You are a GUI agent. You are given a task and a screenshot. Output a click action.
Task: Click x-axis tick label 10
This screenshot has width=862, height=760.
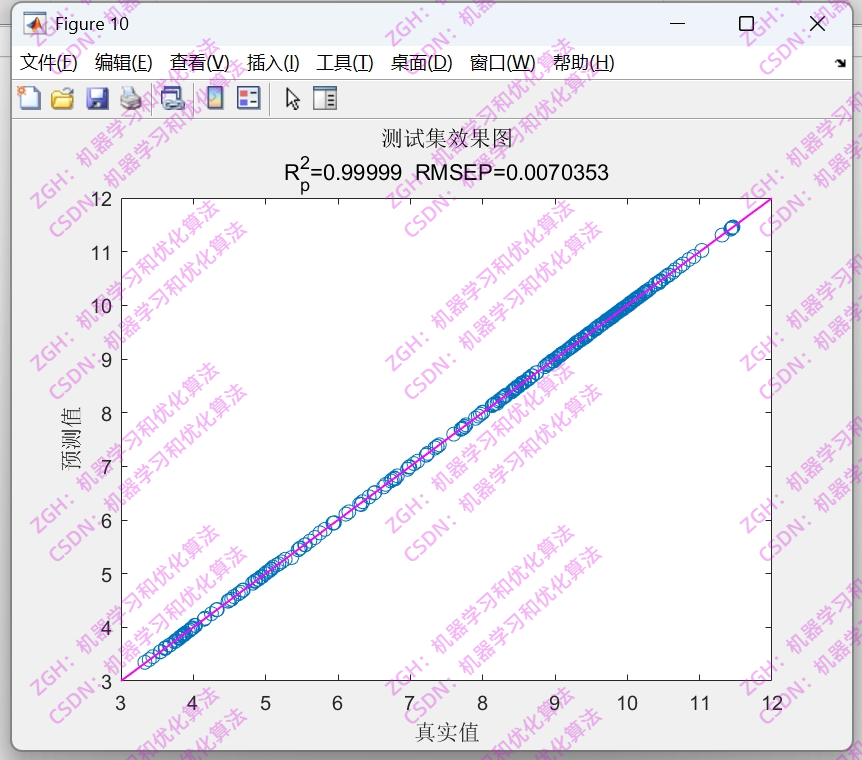[x=627, y=703]
